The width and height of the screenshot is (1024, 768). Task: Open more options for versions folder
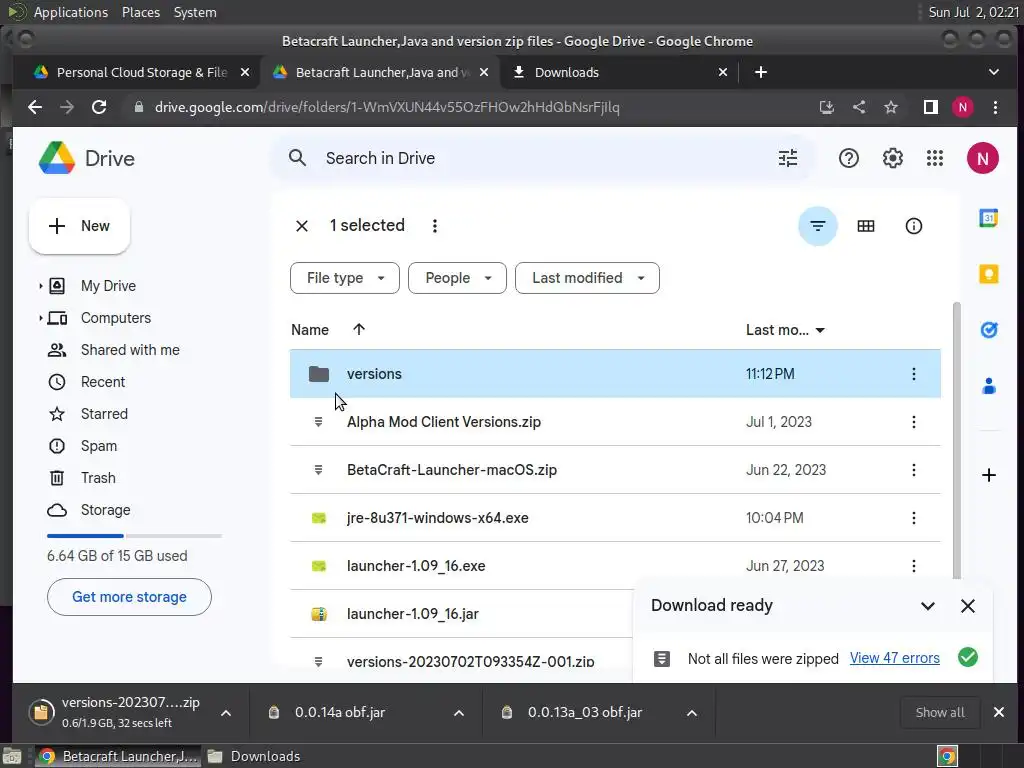[914, 374]
